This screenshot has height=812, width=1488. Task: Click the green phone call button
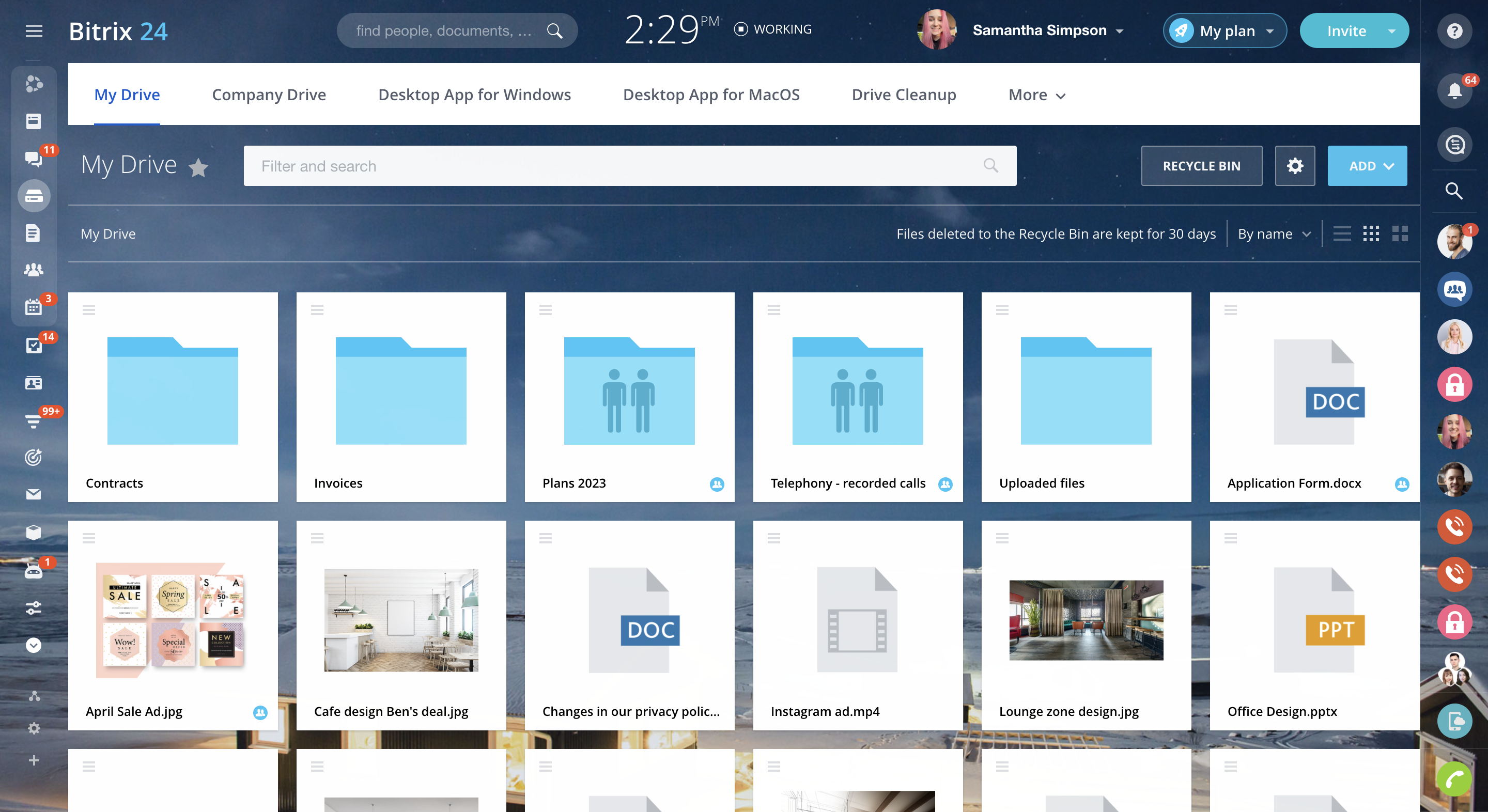(1454, 779)
